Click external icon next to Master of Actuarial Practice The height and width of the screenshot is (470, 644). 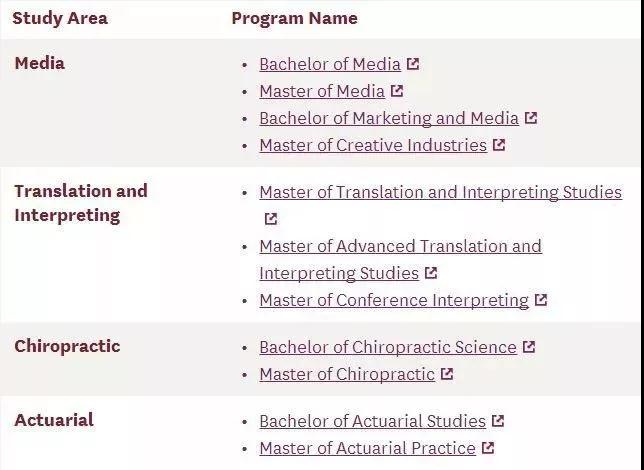[x=488, y=448]
